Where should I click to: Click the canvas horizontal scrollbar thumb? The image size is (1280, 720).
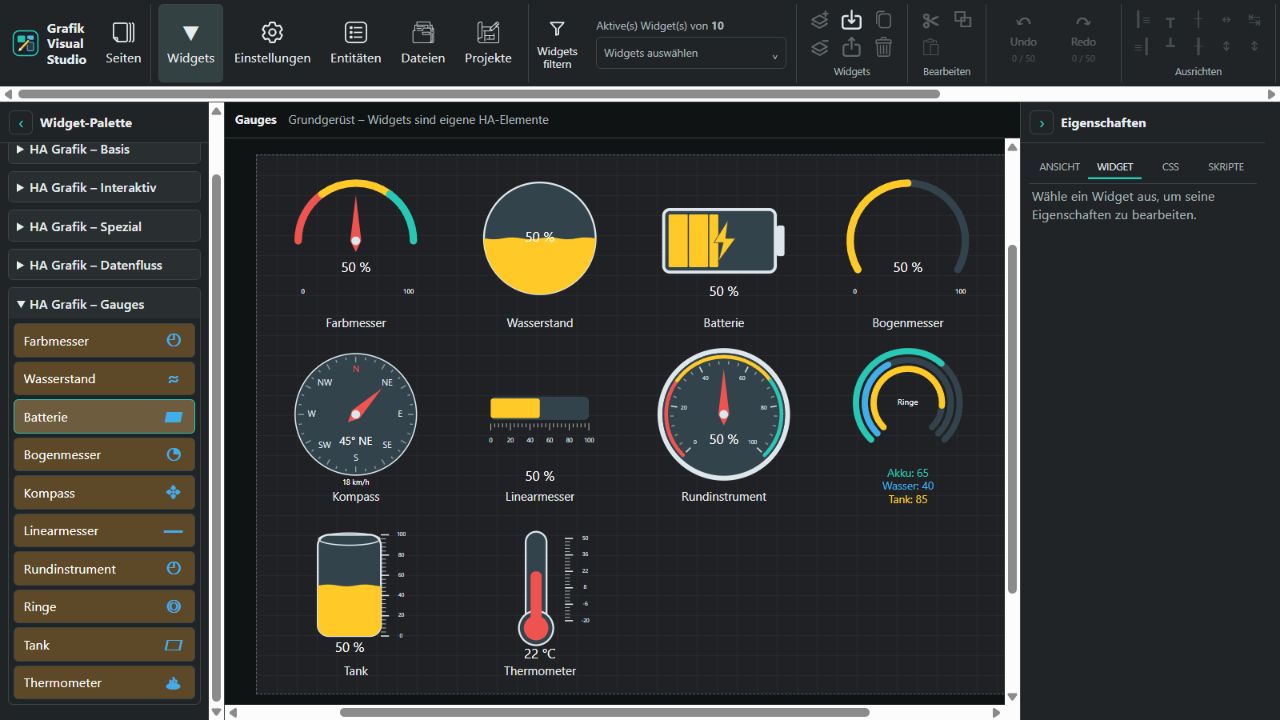[x=604, y=712]
